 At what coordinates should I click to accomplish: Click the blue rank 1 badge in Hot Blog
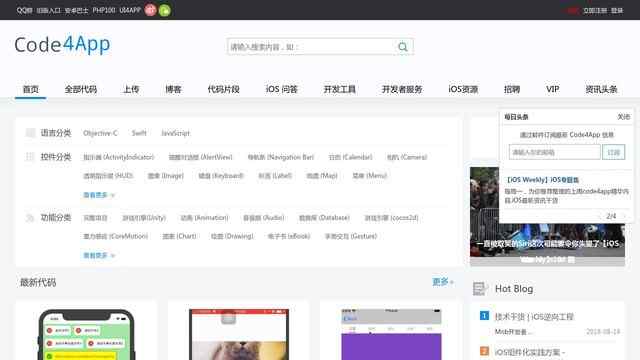[x=484, y=316]
